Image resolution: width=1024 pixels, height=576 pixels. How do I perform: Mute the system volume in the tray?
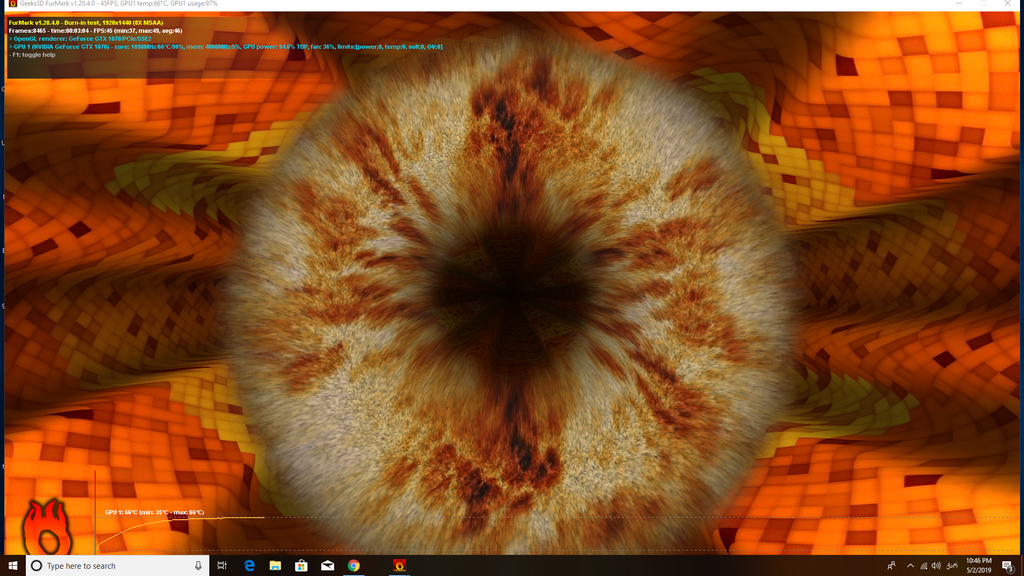(x=938, y=565)
